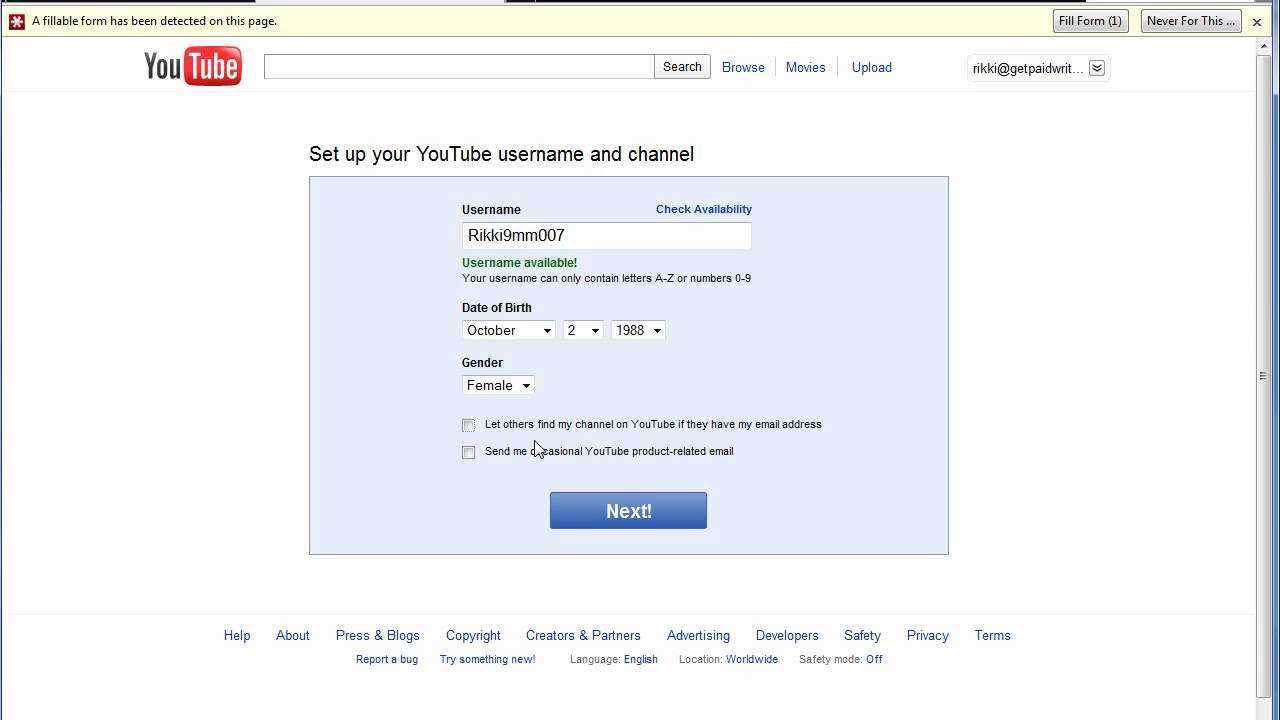The height and width of the screenshot is (720, 1280).
Task: Open the Press & Blogs footer link
Action: [378, 635]
